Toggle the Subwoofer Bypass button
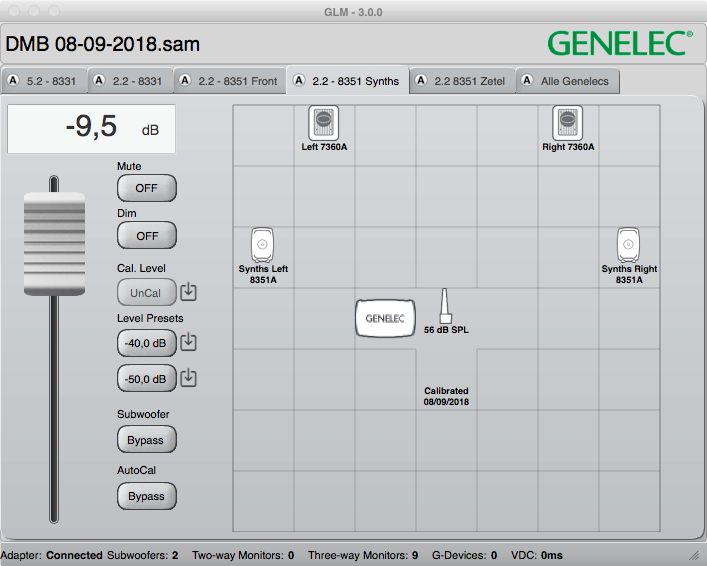 pyautogui.click(x=147, y=439)
